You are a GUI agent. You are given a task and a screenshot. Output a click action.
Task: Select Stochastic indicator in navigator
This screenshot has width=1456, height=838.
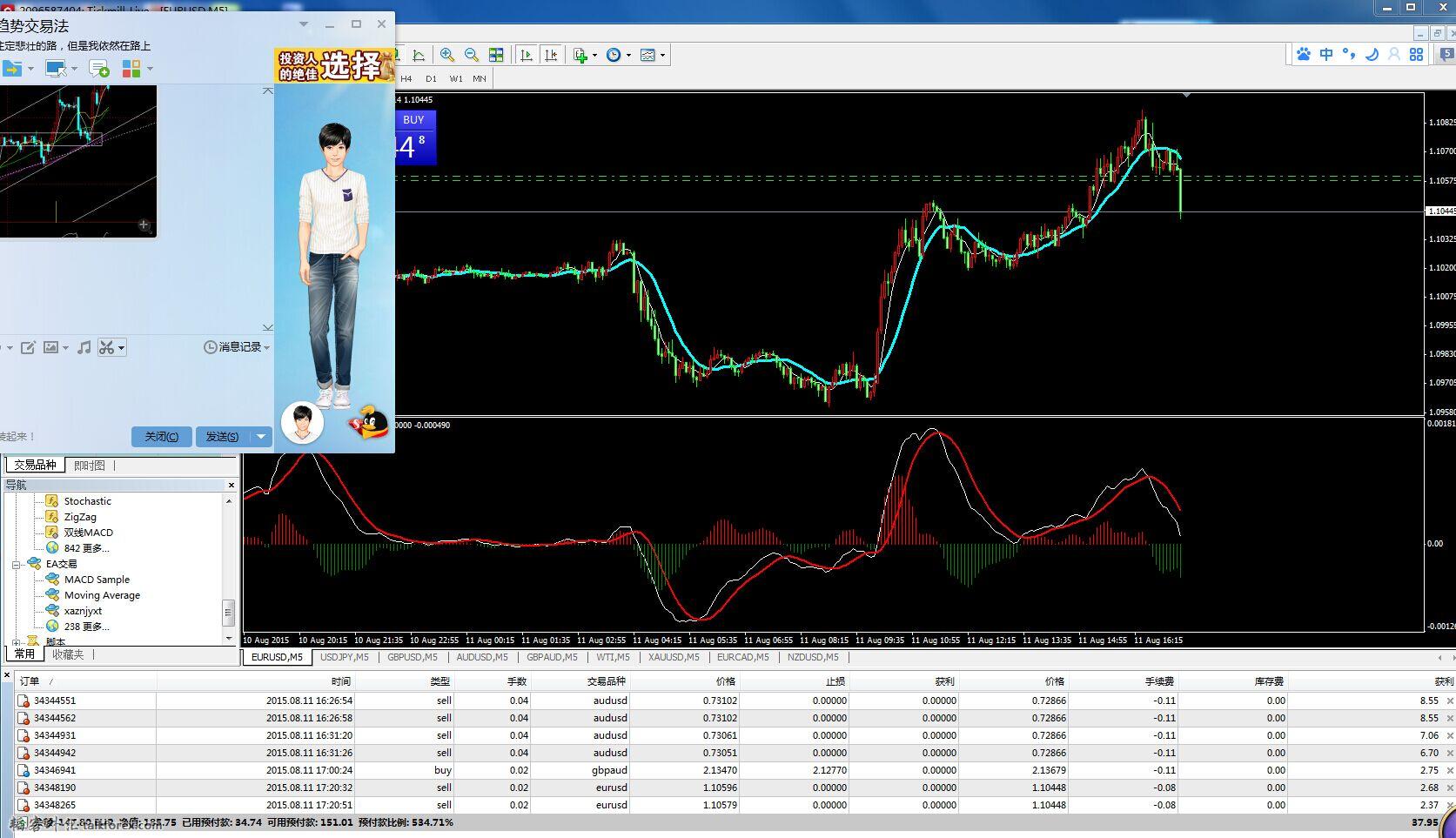pyautogui.click(x=87, y=501)
